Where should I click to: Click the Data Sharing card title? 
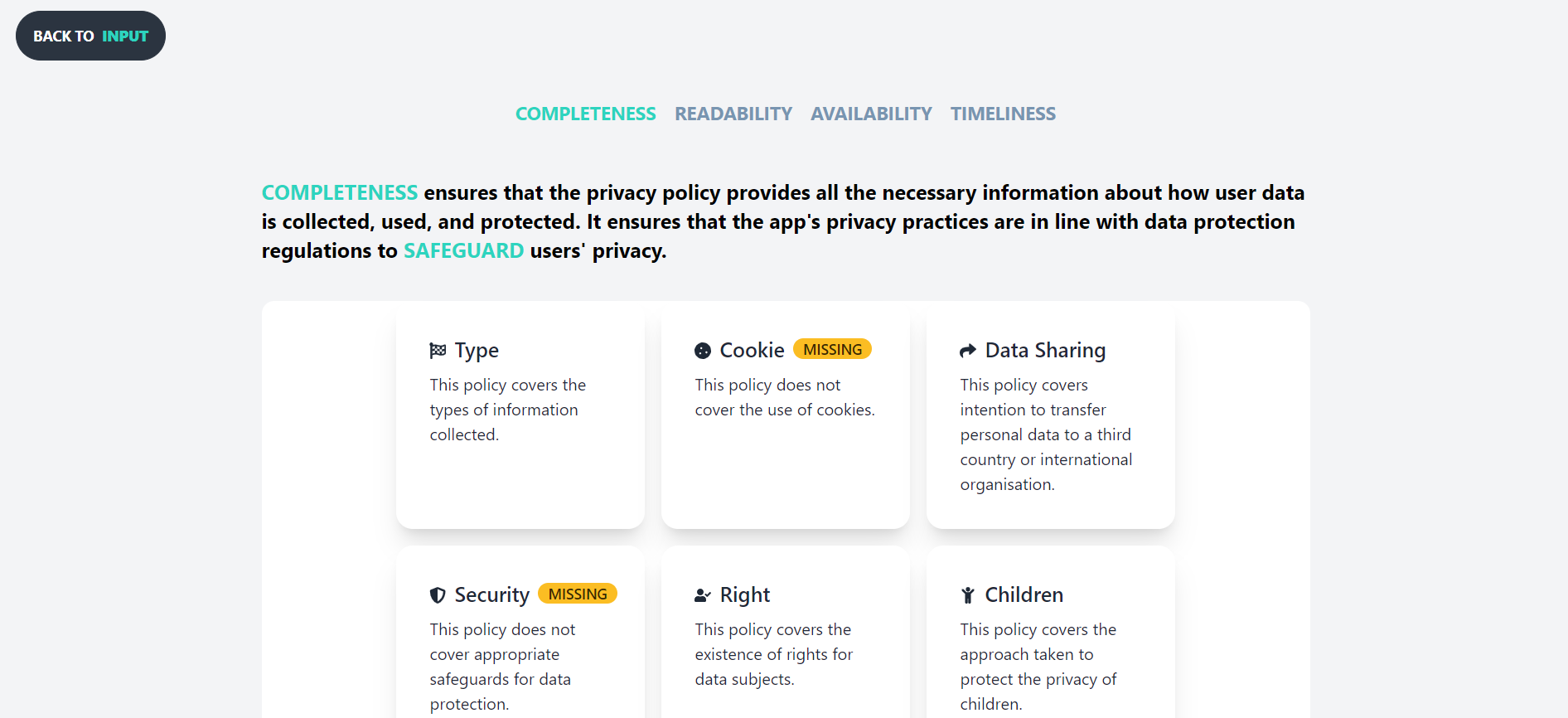point(1045,351)
